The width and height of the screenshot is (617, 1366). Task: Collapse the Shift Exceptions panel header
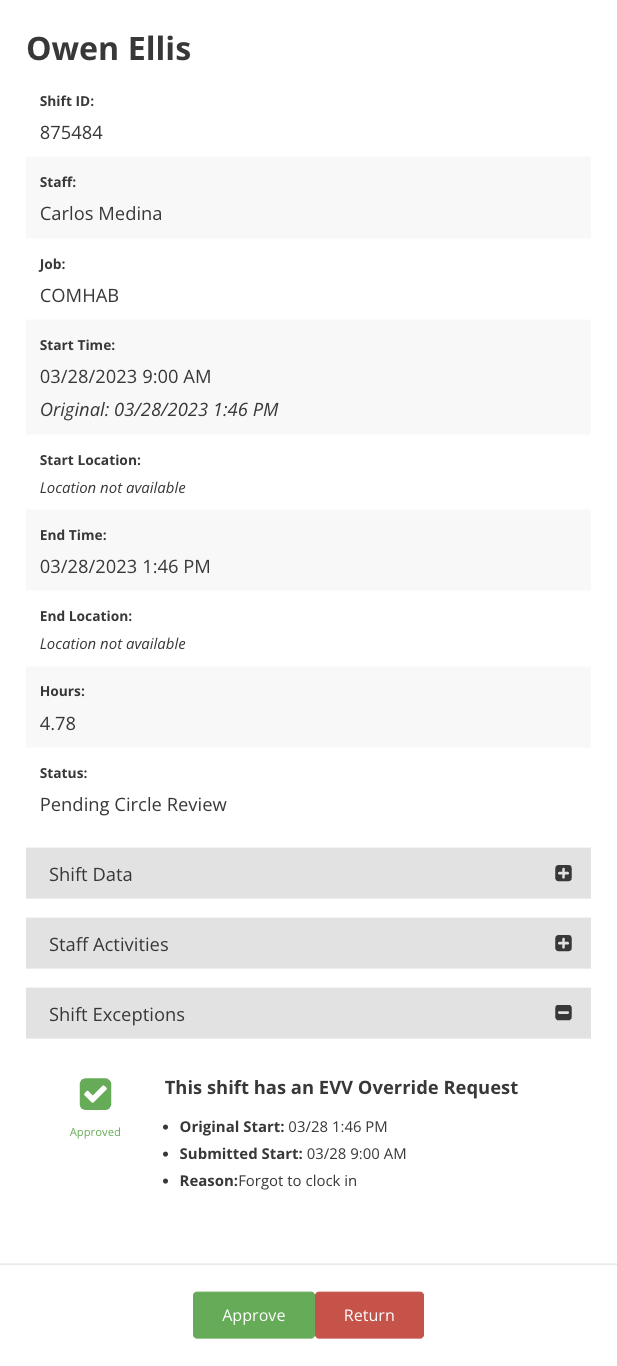tap(300, 1013)
